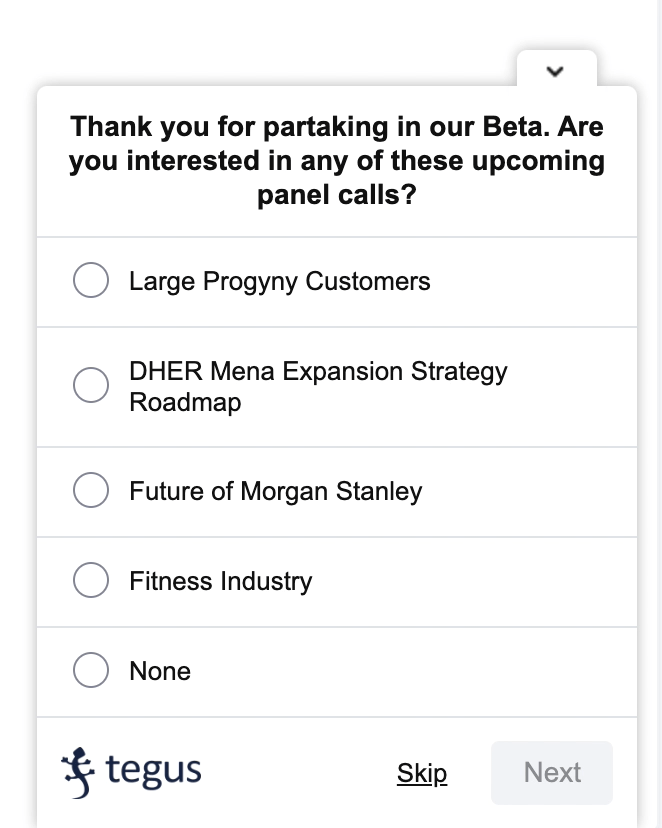Select the Fitness Industry radio circle
This screenshot has width=662, height=828.
click(x=91, y=580)
